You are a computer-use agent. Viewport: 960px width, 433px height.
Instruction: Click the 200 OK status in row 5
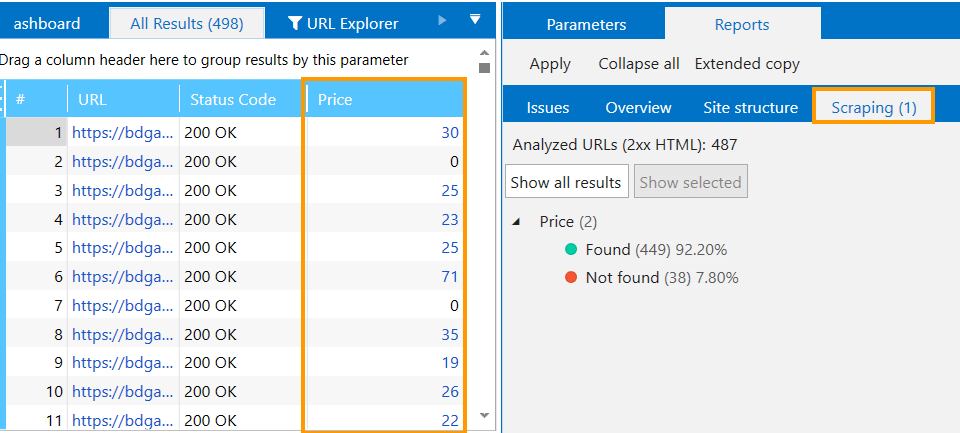210,248
